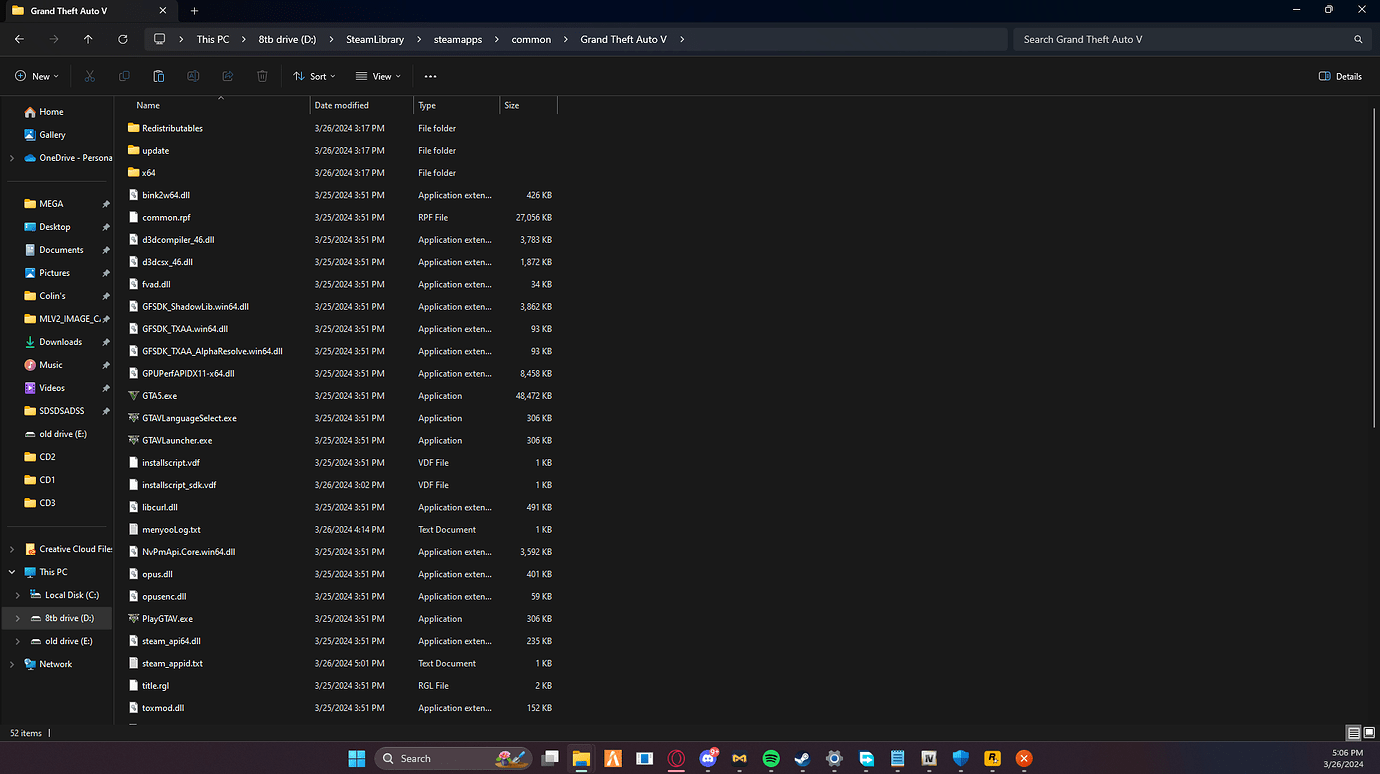Select the Copy icon in the toolbar
The image size is (1380, 774).
click(123, 76)
